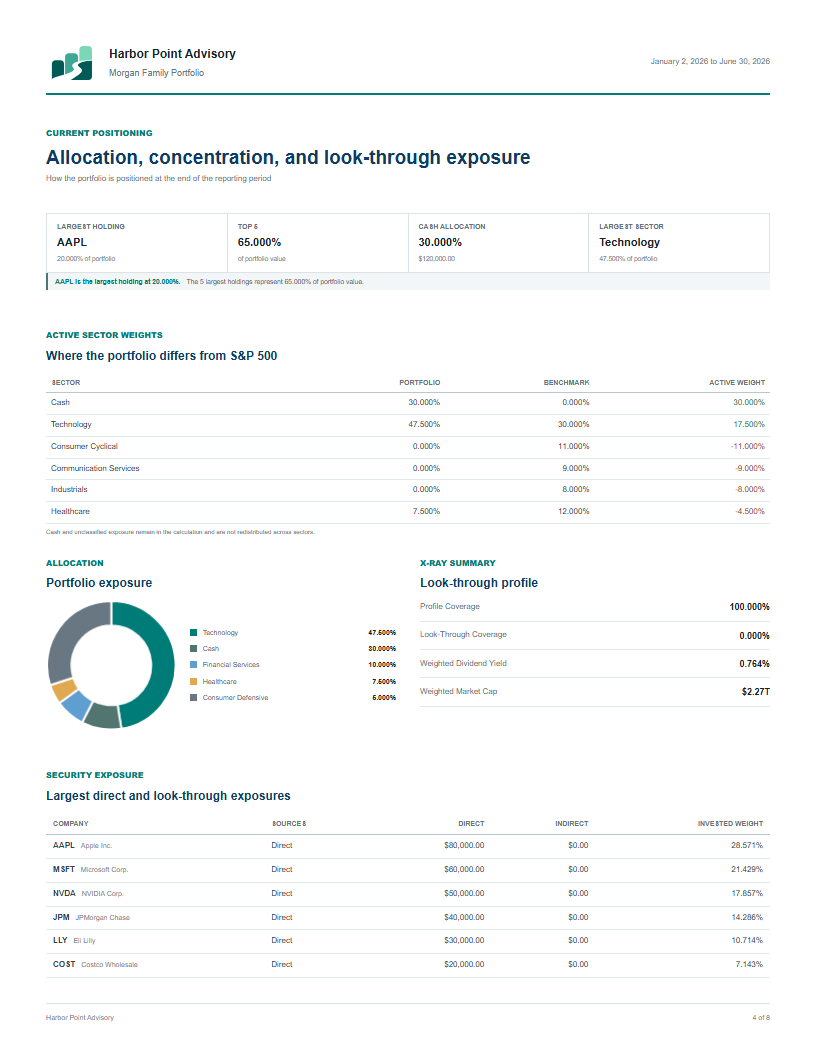Click the 'ACTIVE SECTOR WEIGHTS' section label
The image size is (816, 1056).
[x=104, y=335]
